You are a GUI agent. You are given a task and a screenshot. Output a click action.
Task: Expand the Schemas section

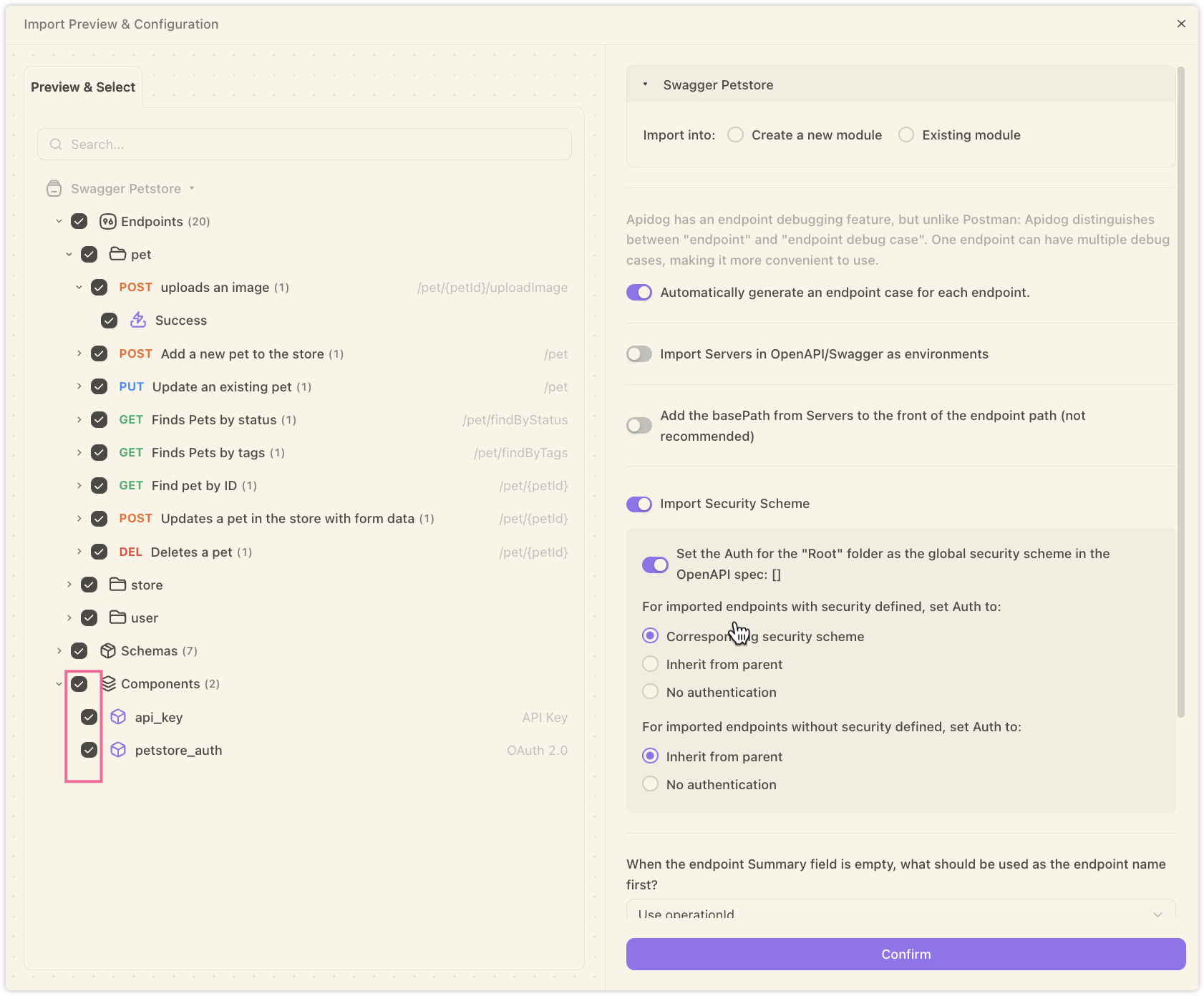pos(59,650)
